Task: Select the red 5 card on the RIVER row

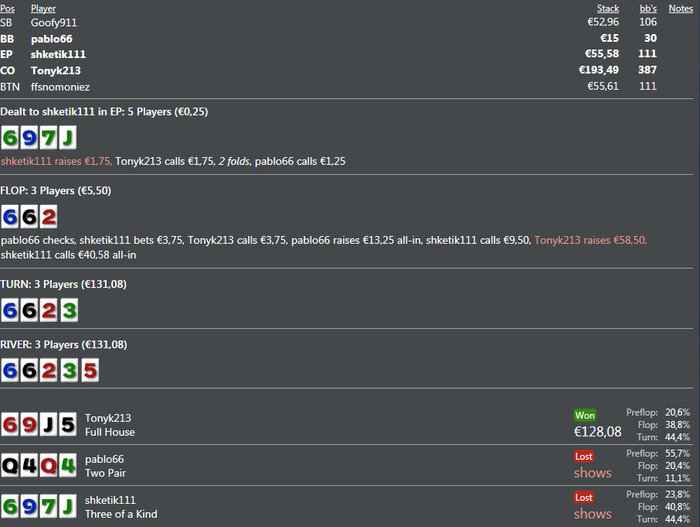Action: coord(87,371)
